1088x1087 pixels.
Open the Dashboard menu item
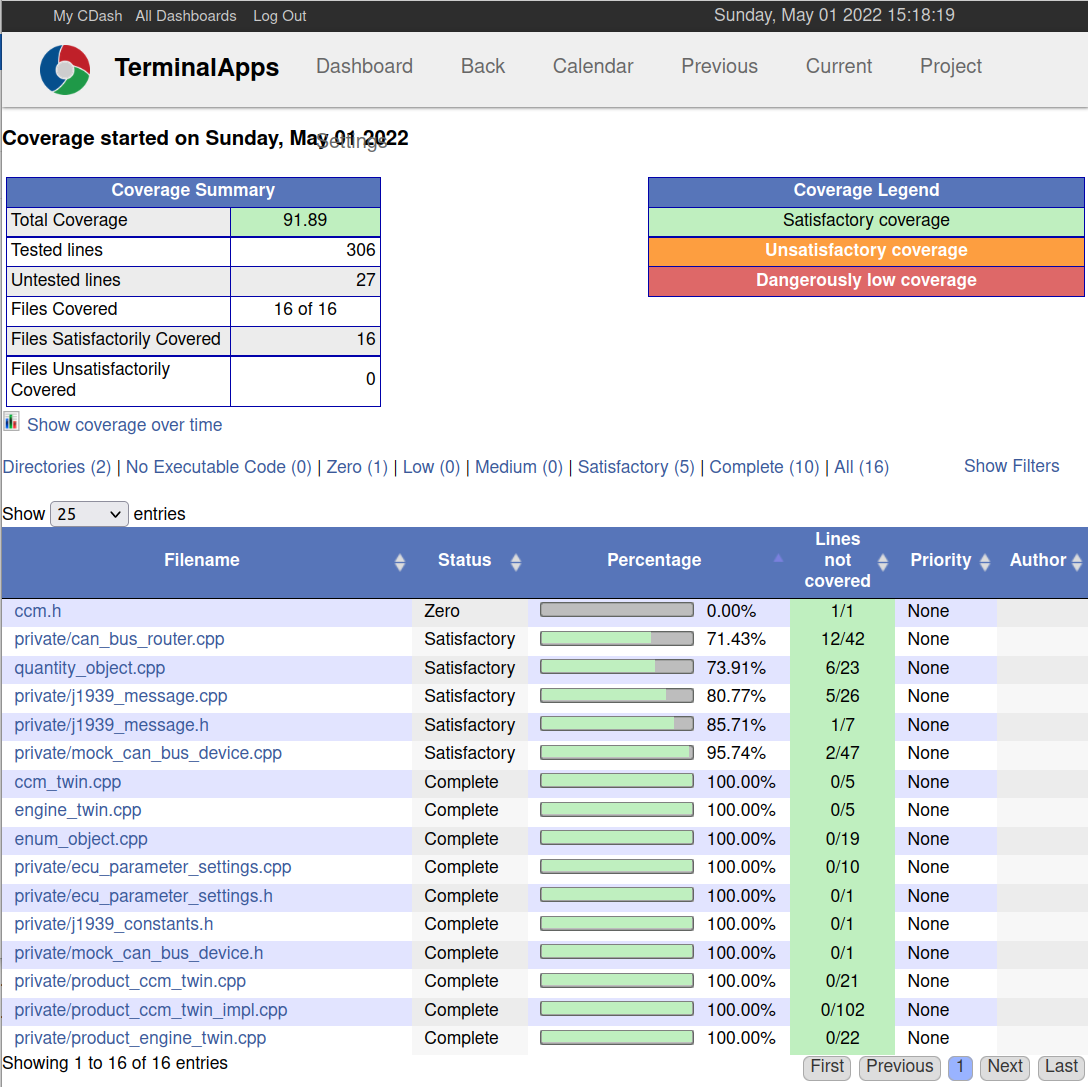click(x=364, y=66)
